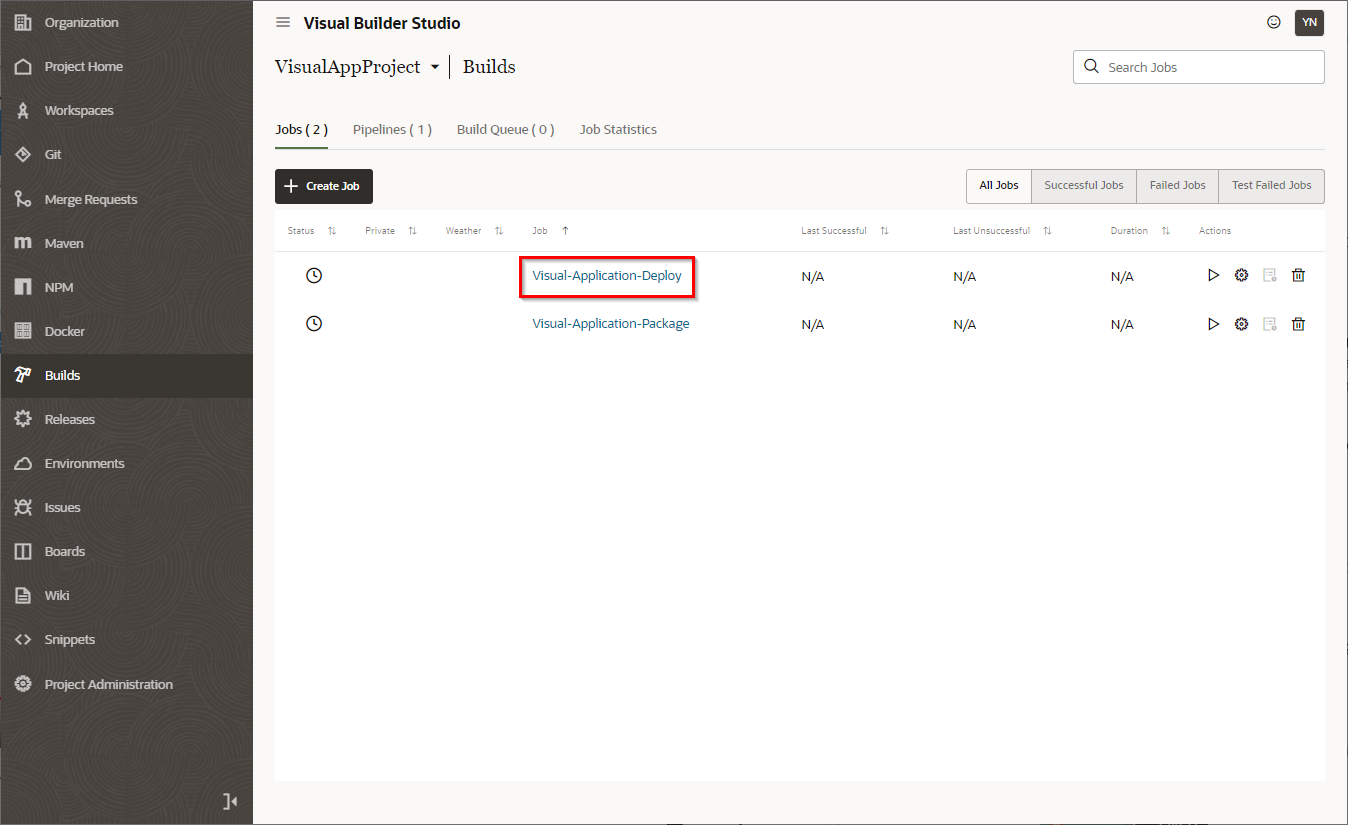Filter the list by Successful Jobs
Image resolution: width=1348 pixels, height=825 pixels.
coord(1083,186)
